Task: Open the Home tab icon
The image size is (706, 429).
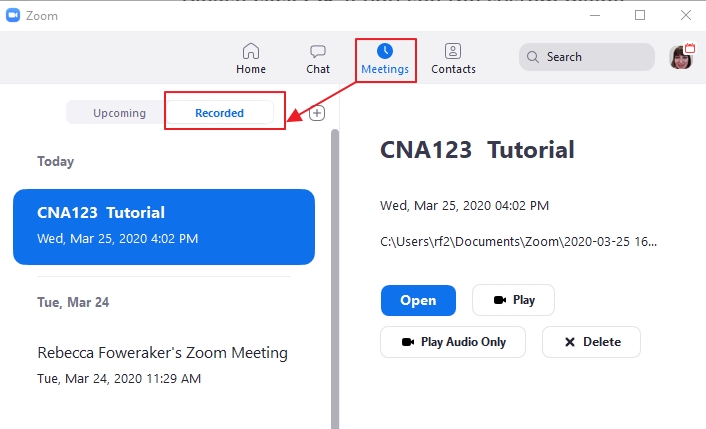Action: tap(251, 51)
